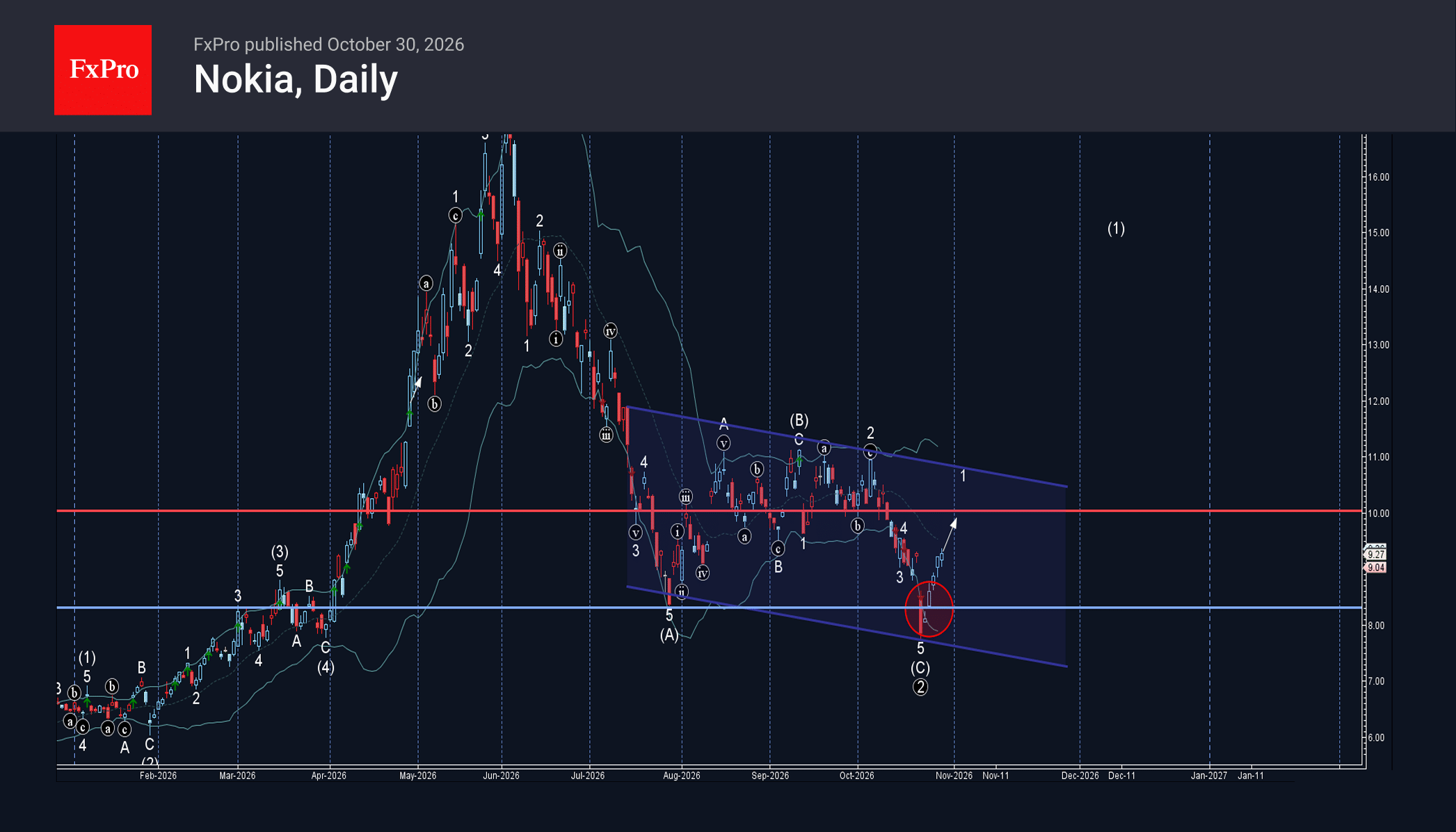1456x832 pixels.
Task: Click the 10.00 price scale label
Action: [1378, 513]
